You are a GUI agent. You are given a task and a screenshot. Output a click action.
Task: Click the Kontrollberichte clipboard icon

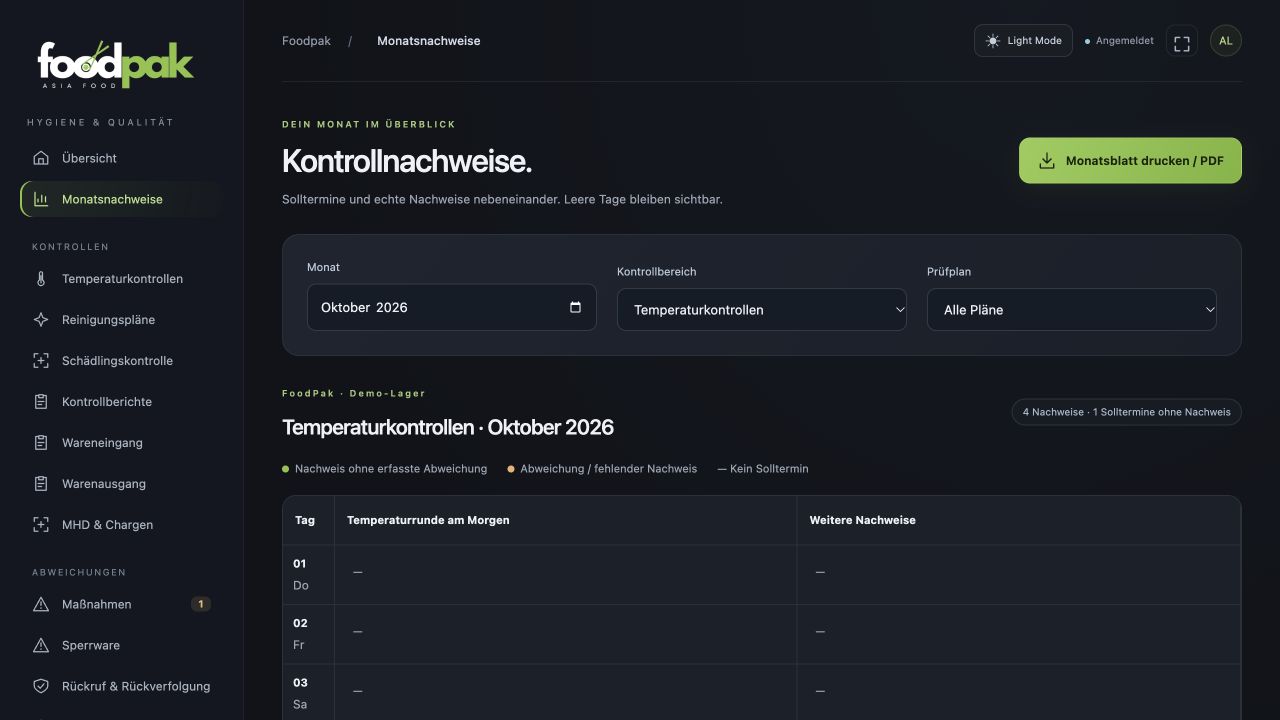point(41,402)
